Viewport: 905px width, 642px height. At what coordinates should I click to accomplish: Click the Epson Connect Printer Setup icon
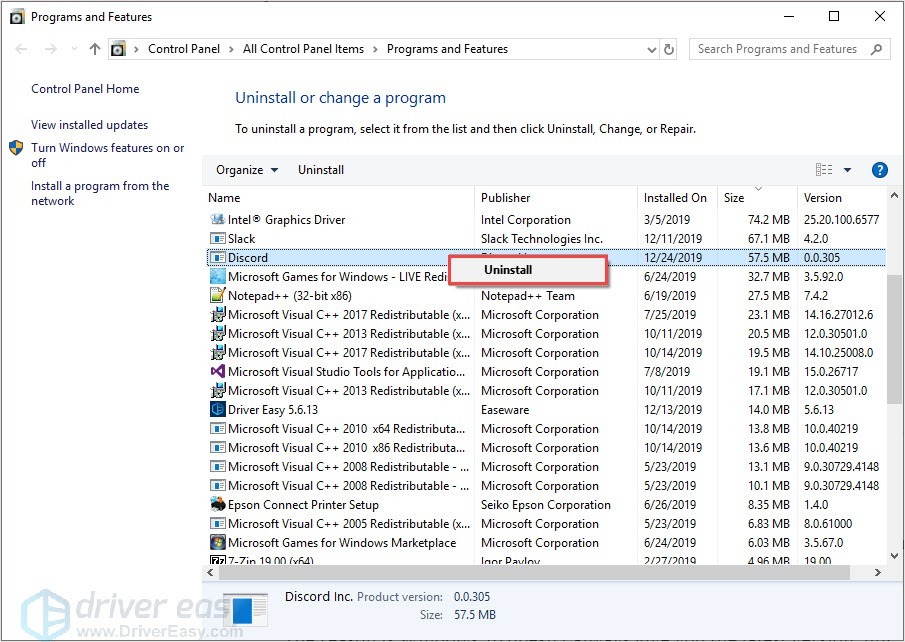pos(218,505)
